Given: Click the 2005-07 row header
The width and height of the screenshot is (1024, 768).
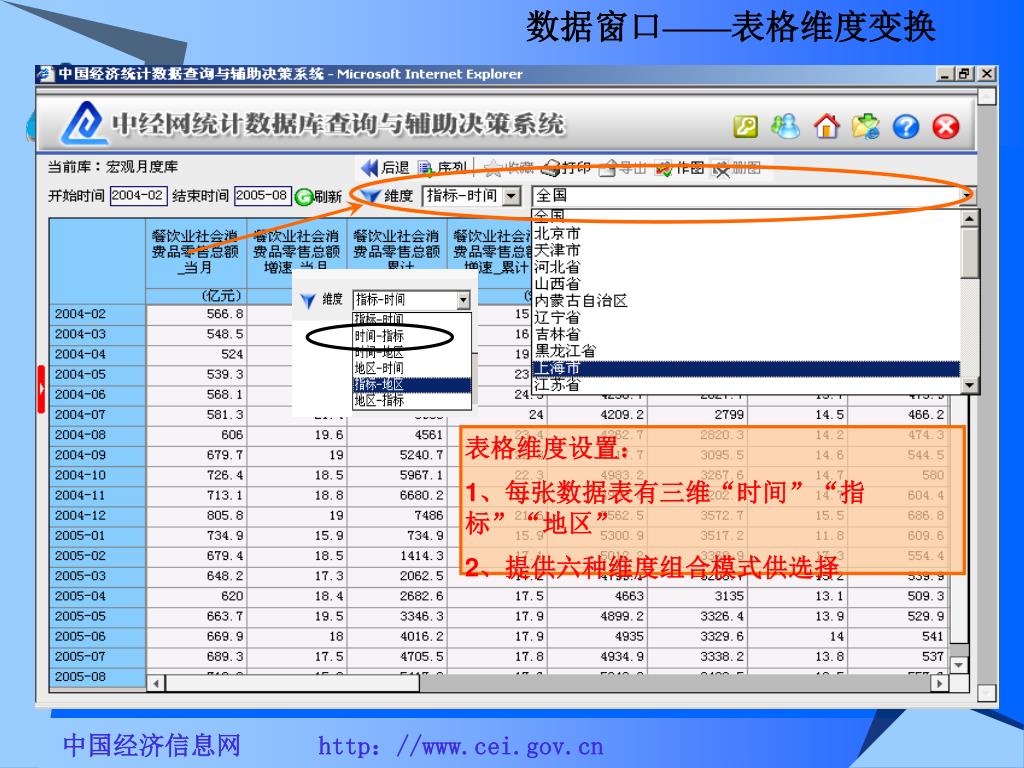Looking at the screenshot, I should click(97, 656).
